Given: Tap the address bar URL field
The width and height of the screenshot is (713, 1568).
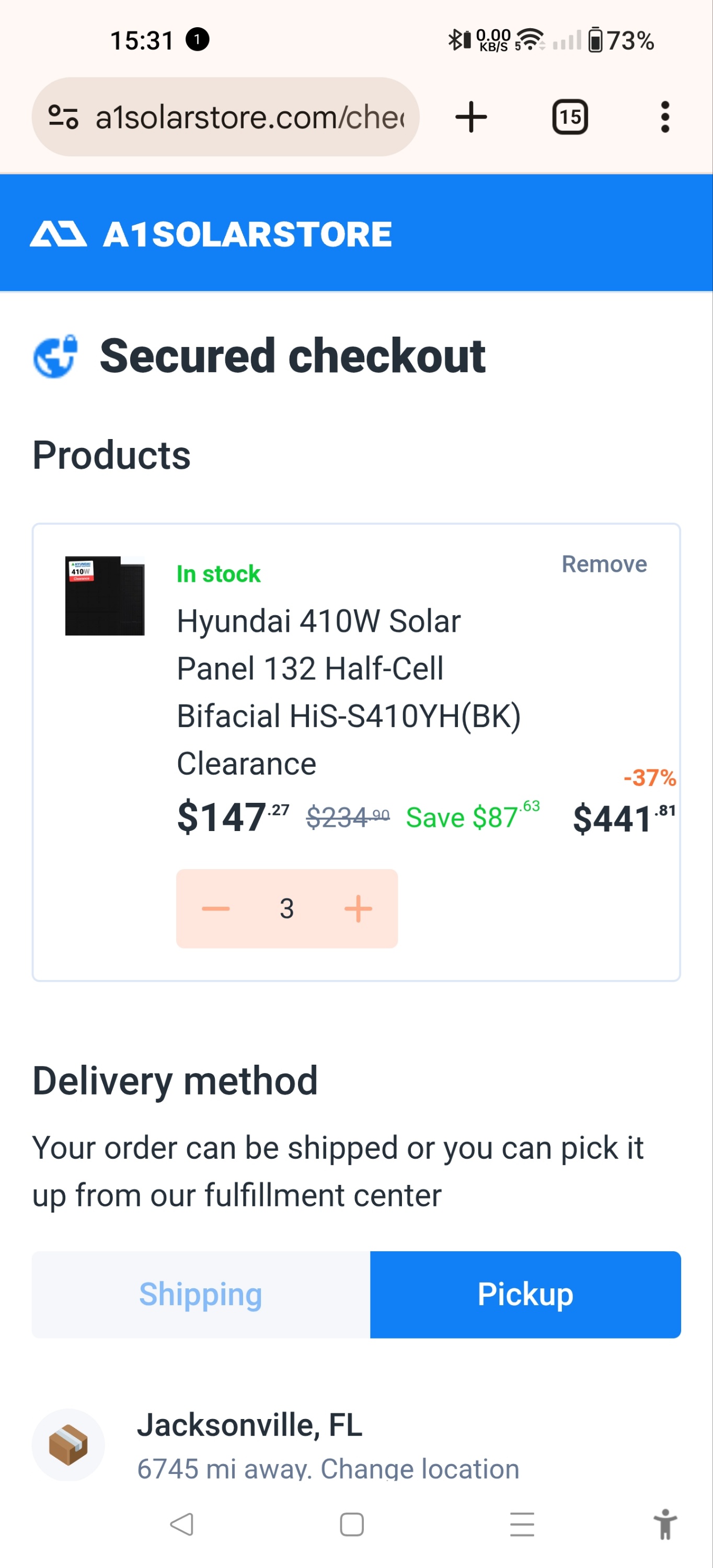Looking at the screenshot, I should 250,117.
